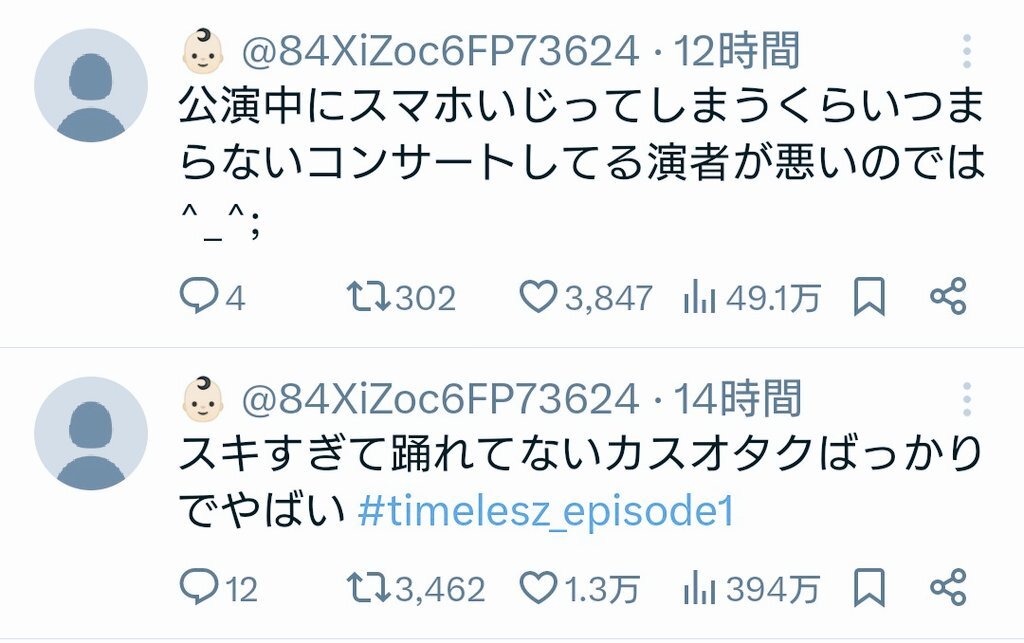The height and width of the screenshot is (643, 1024).
Task: Open profile avatar of the first tweet
Action: tap(91, 86)
